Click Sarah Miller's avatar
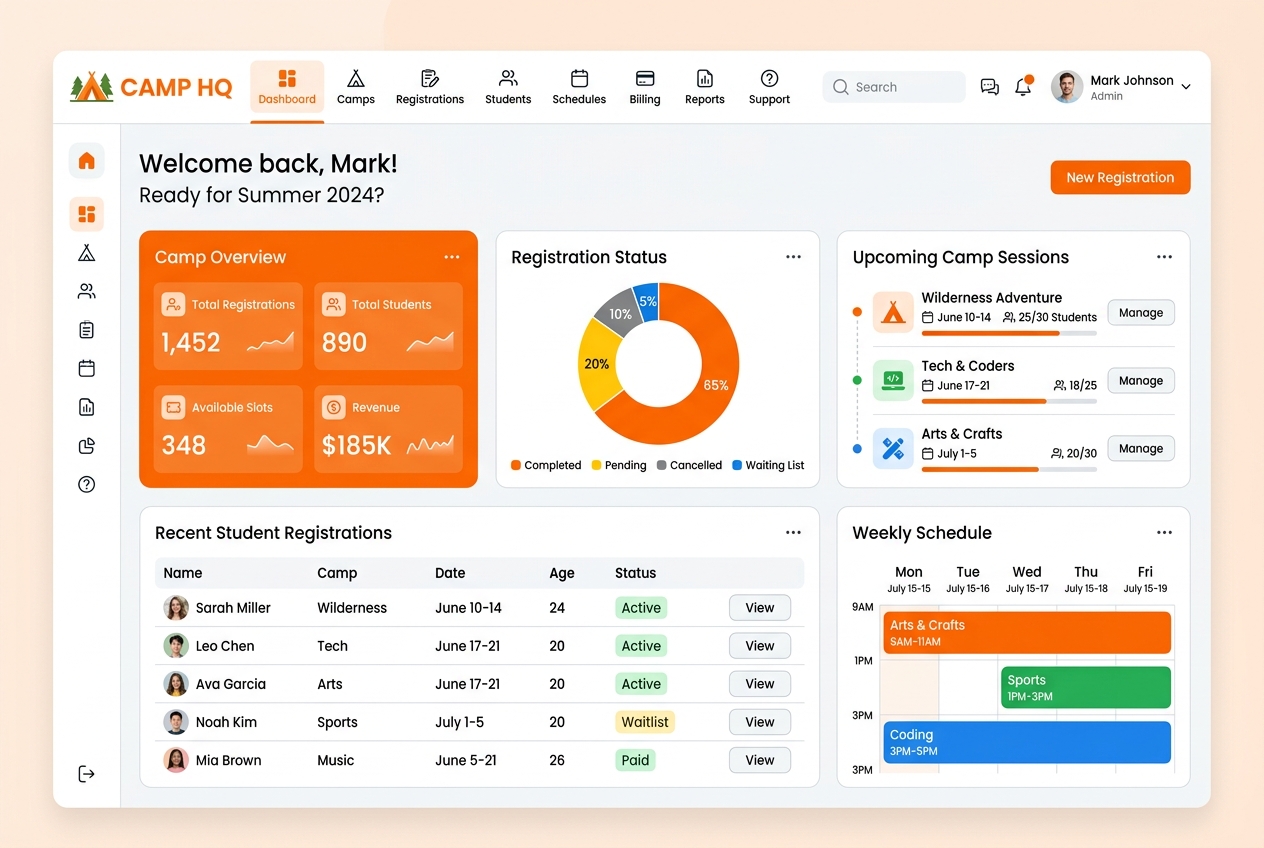This screenshot has width=1264, height=848. point(176,607)
